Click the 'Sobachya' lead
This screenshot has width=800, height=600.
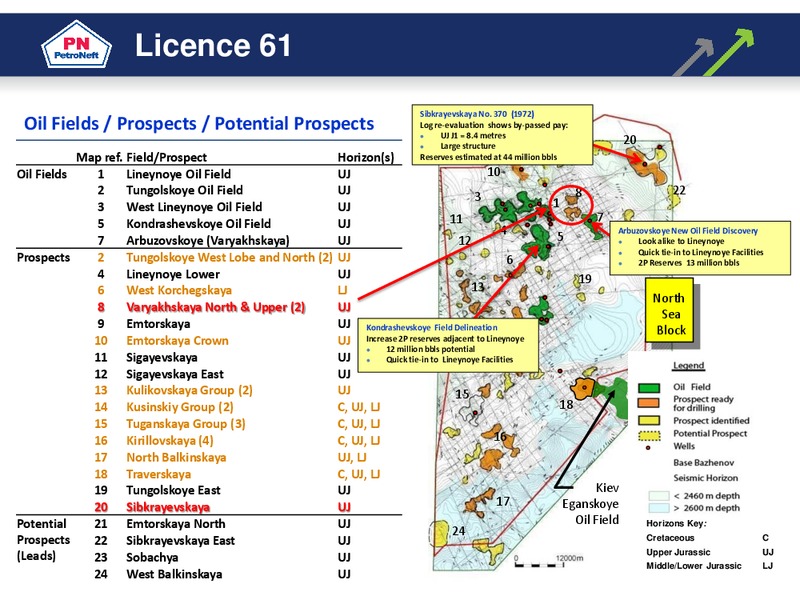click(x=152, y=557)
